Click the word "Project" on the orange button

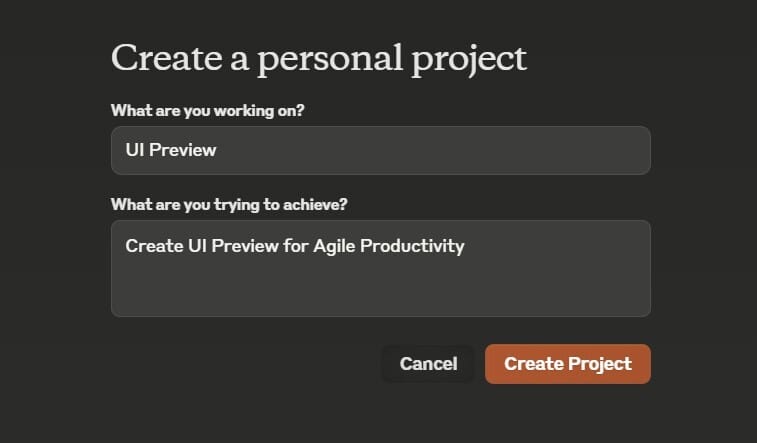pos(599,364)
